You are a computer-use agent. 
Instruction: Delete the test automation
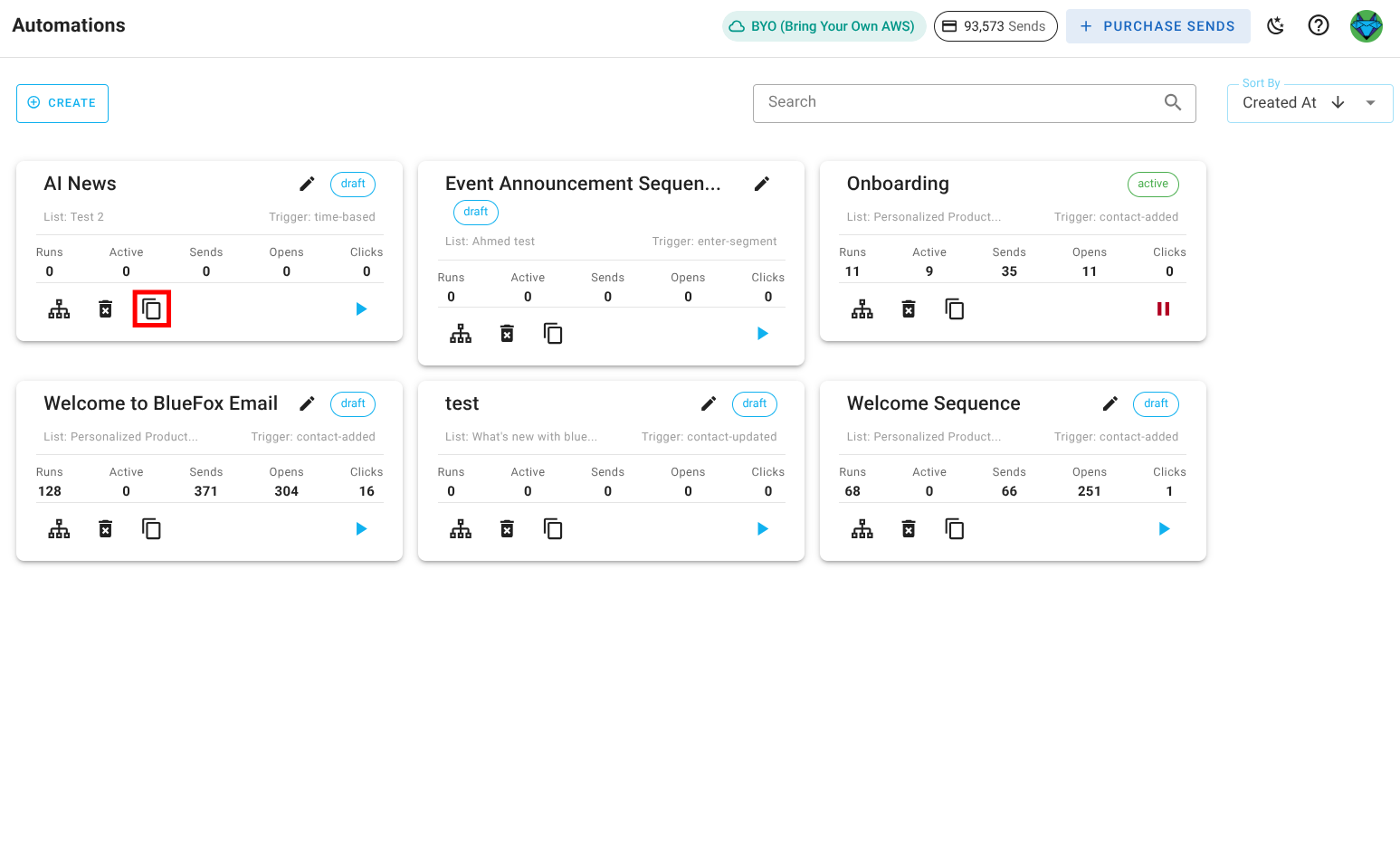click(x=507, y=529)
